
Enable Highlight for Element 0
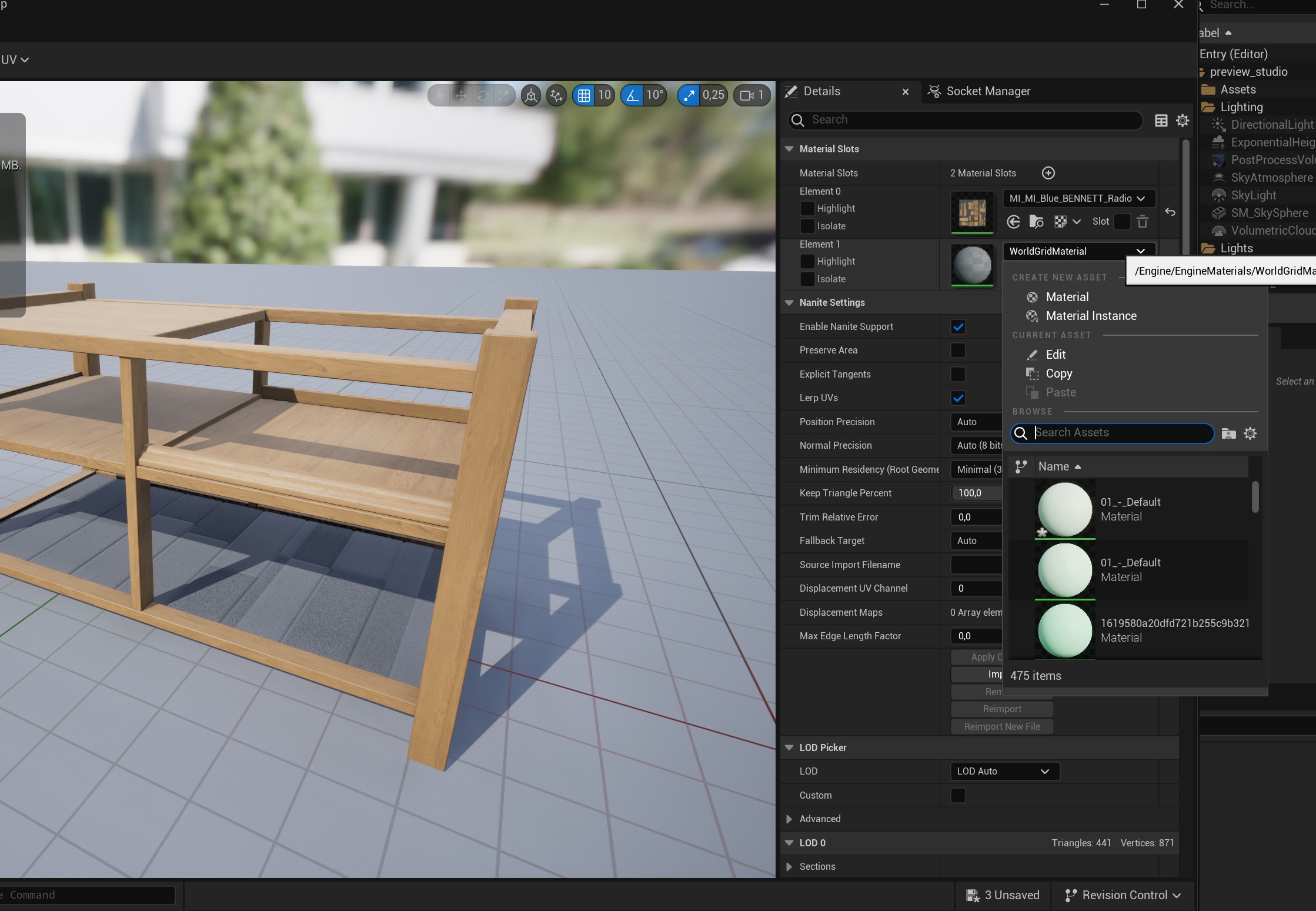[807, 208]
